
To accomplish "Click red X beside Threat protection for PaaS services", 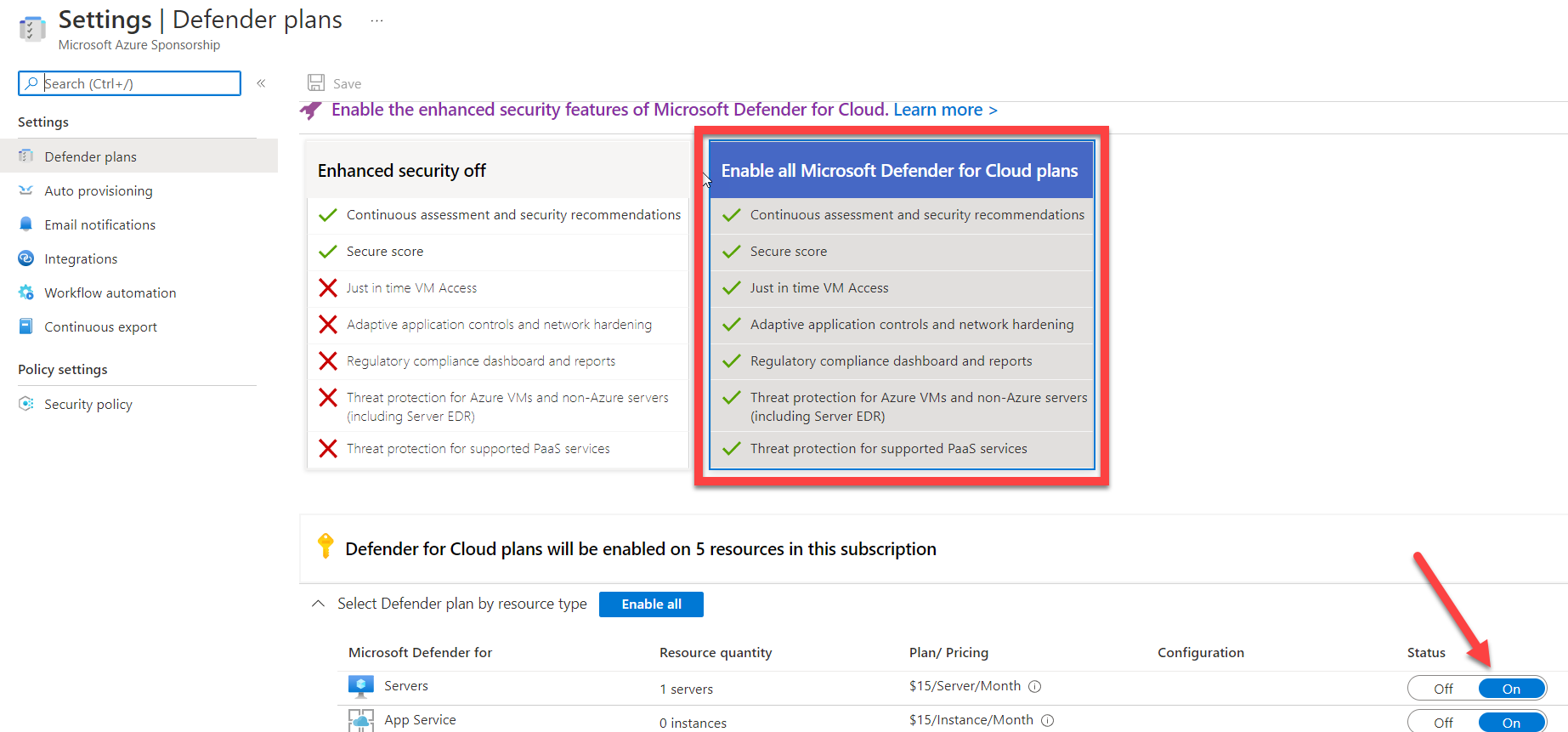I will coord(328,449).
